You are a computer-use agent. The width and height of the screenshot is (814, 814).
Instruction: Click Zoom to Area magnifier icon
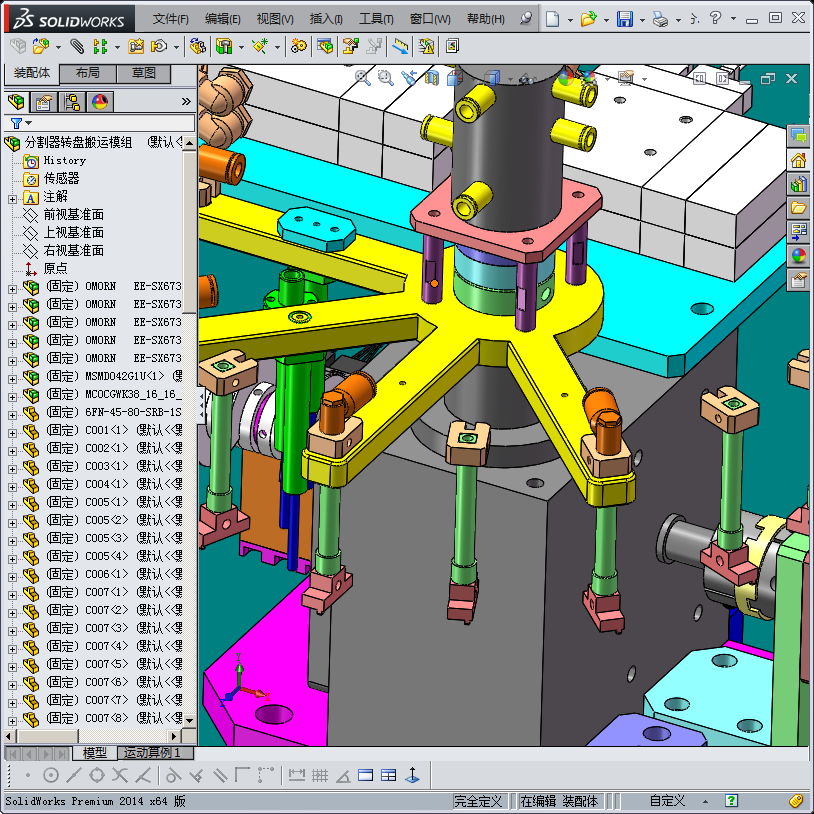(x=385, y=78)
